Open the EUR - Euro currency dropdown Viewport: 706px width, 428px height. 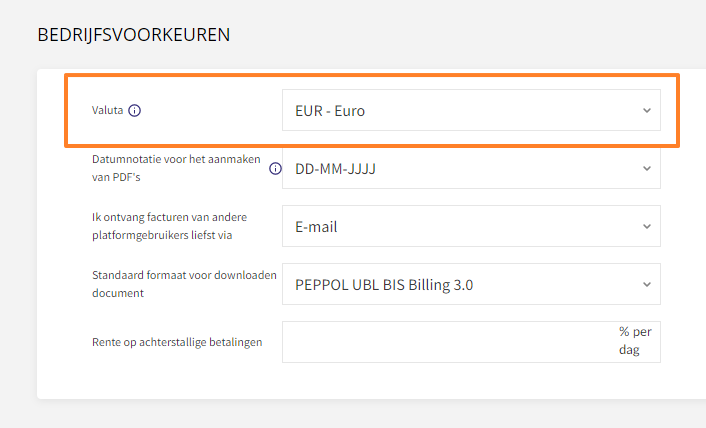[471, 110]
